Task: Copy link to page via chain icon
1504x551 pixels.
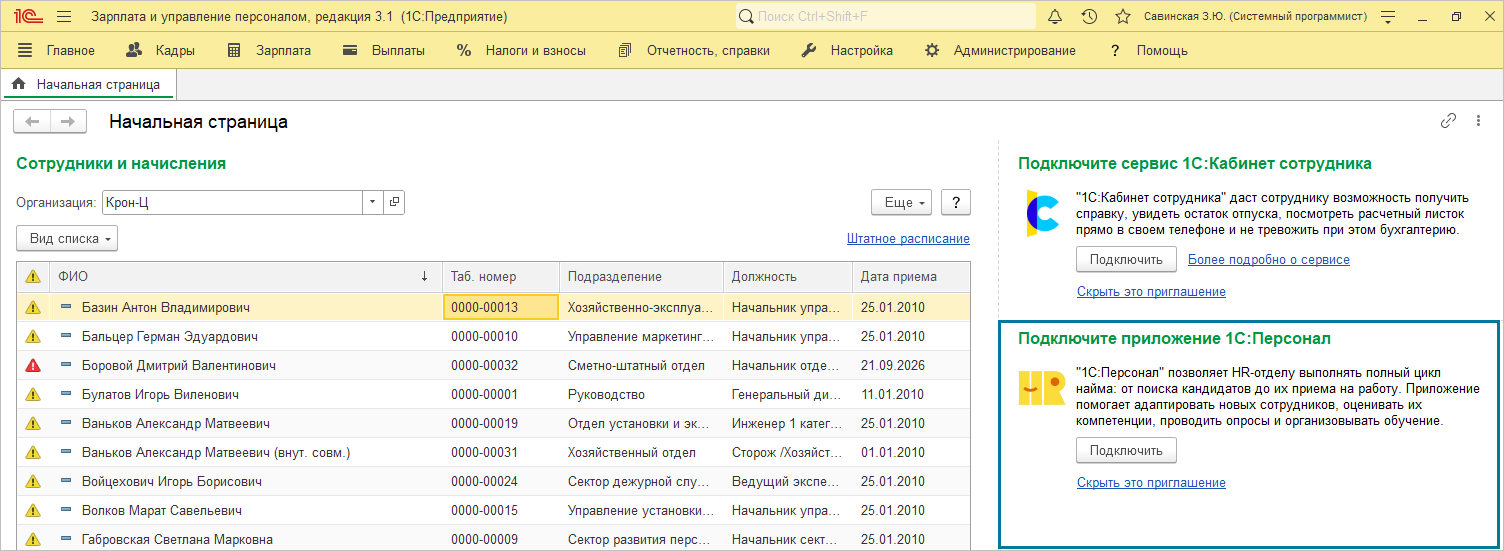Action: tap(1448, 121)
